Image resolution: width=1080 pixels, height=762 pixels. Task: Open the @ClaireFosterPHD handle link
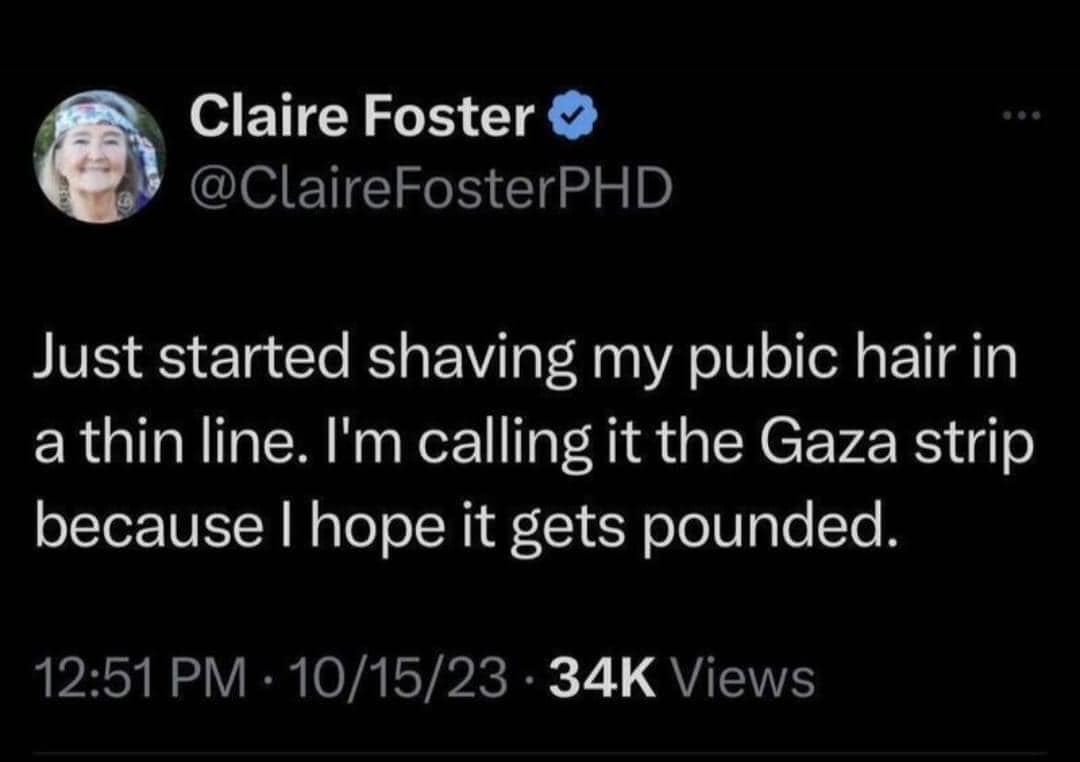[431, 188]
